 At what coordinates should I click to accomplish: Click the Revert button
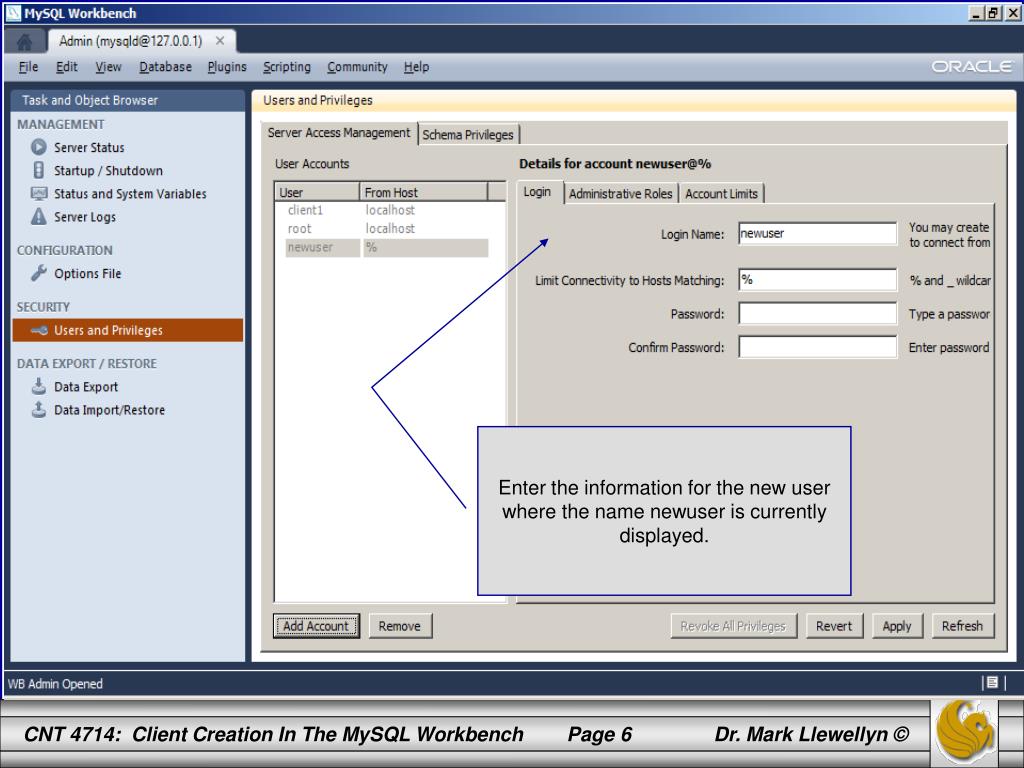tap(834, 626)
